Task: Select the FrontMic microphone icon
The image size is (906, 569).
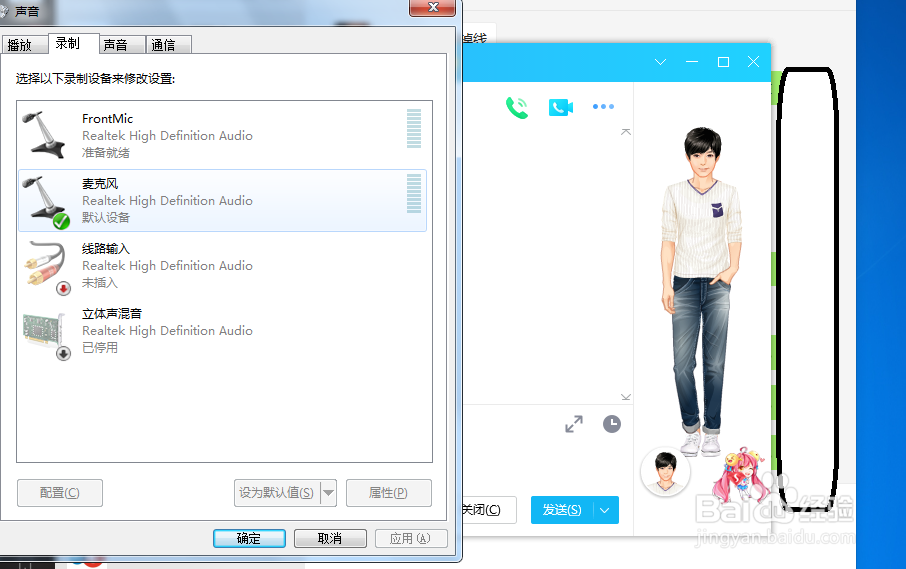Action: click(x=44, y=135)
